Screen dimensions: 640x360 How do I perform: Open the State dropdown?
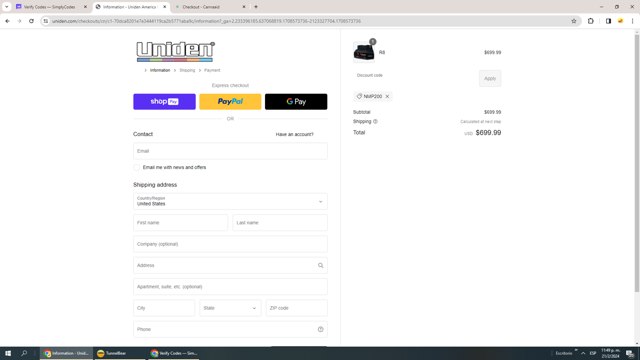(x=230, y=308)
